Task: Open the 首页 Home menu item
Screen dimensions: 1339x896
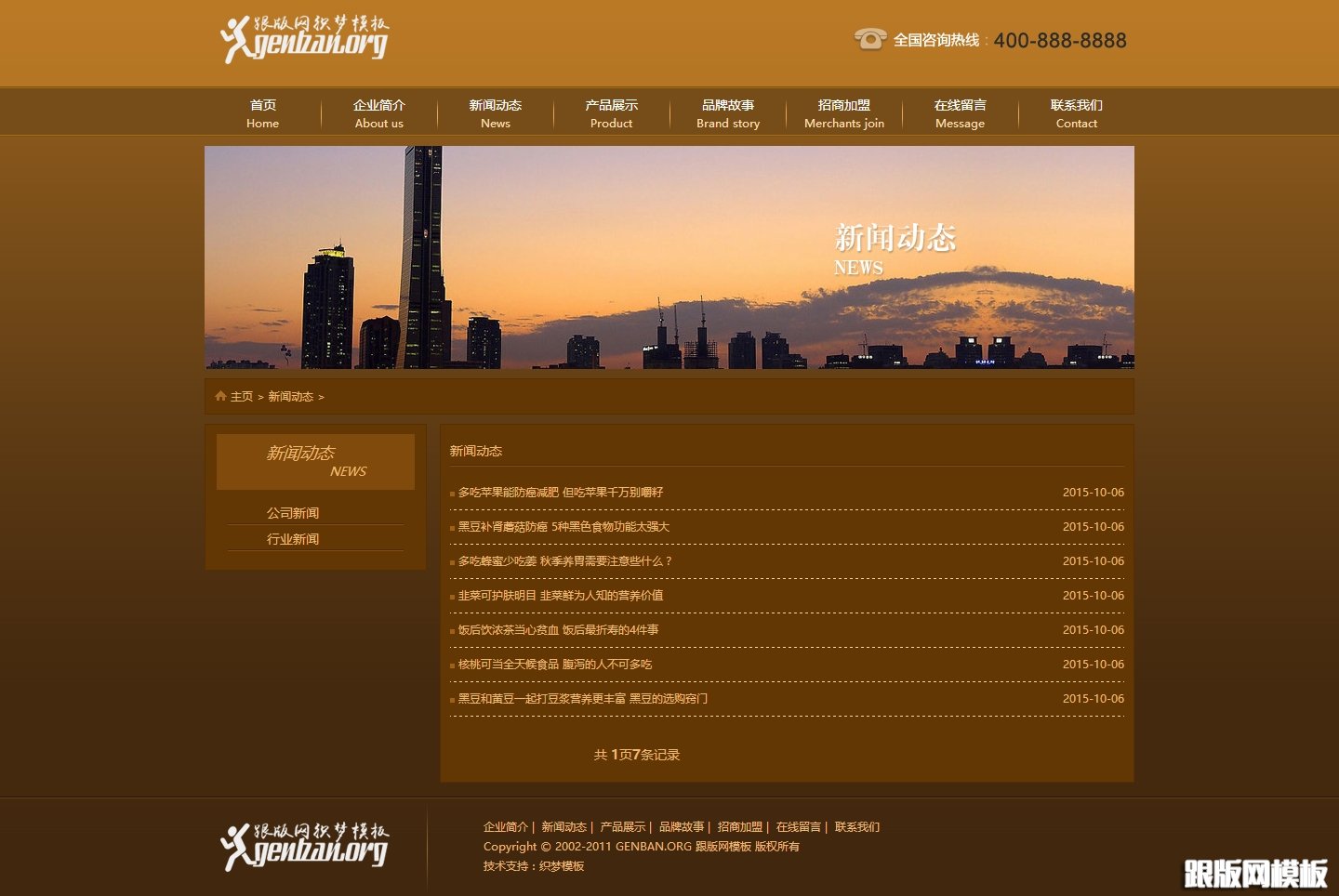Action: tap(263, 113)
